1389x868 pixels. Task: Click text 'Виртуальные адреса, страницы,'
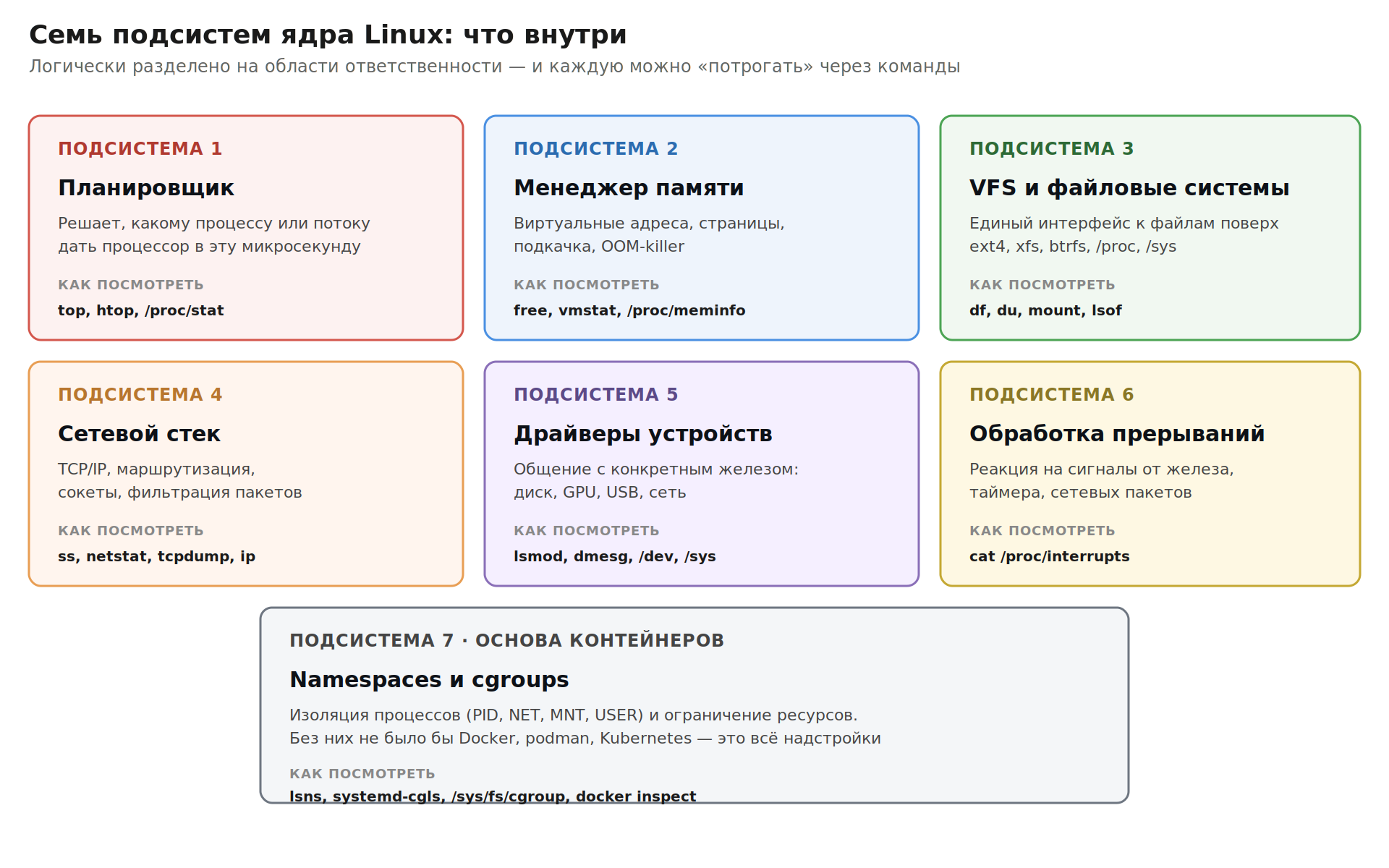(x=649, y=224)
